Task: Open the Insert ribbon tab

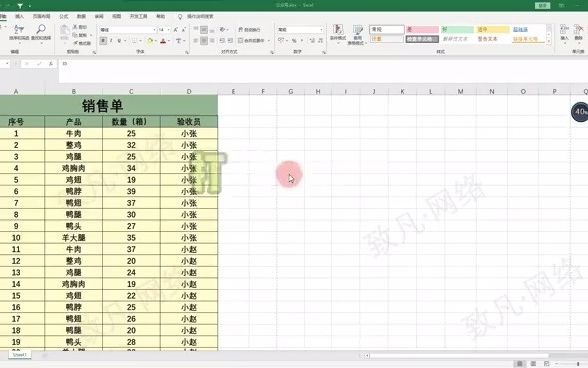Action: pos(19,17)
